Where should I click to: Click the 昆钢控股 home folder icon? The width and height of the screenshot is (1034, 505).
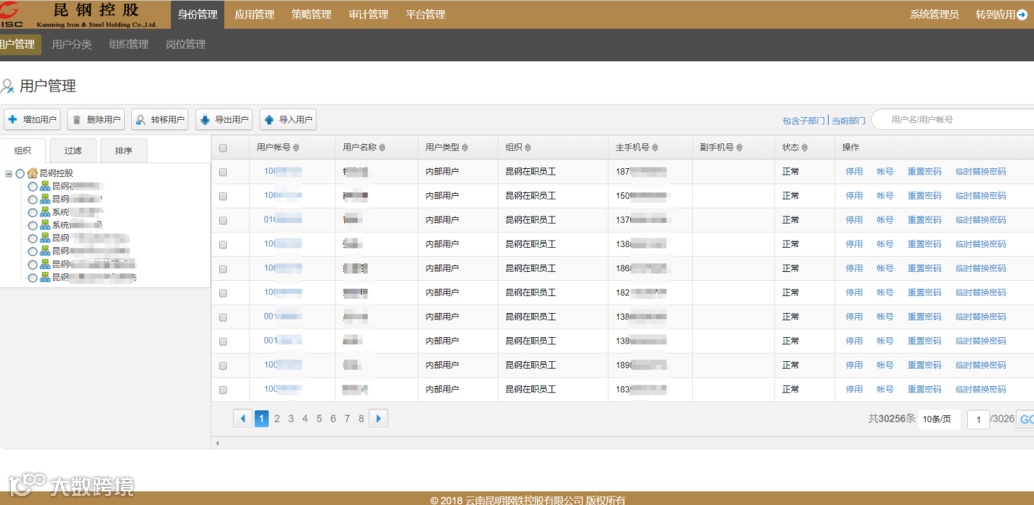pyautogui.click(x=32, y=173)
